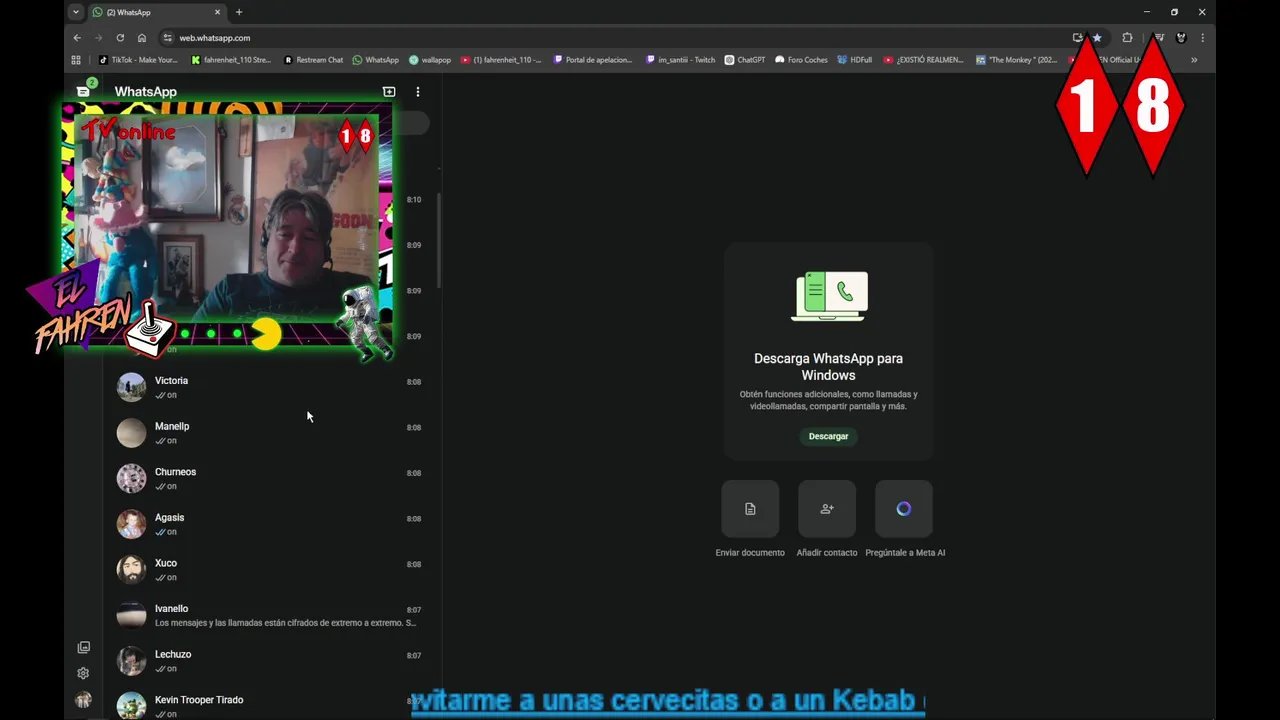This screenshot has width=1280, height=720.
Task: Open the chat with Xuco
Action: [x=270, y=570]
